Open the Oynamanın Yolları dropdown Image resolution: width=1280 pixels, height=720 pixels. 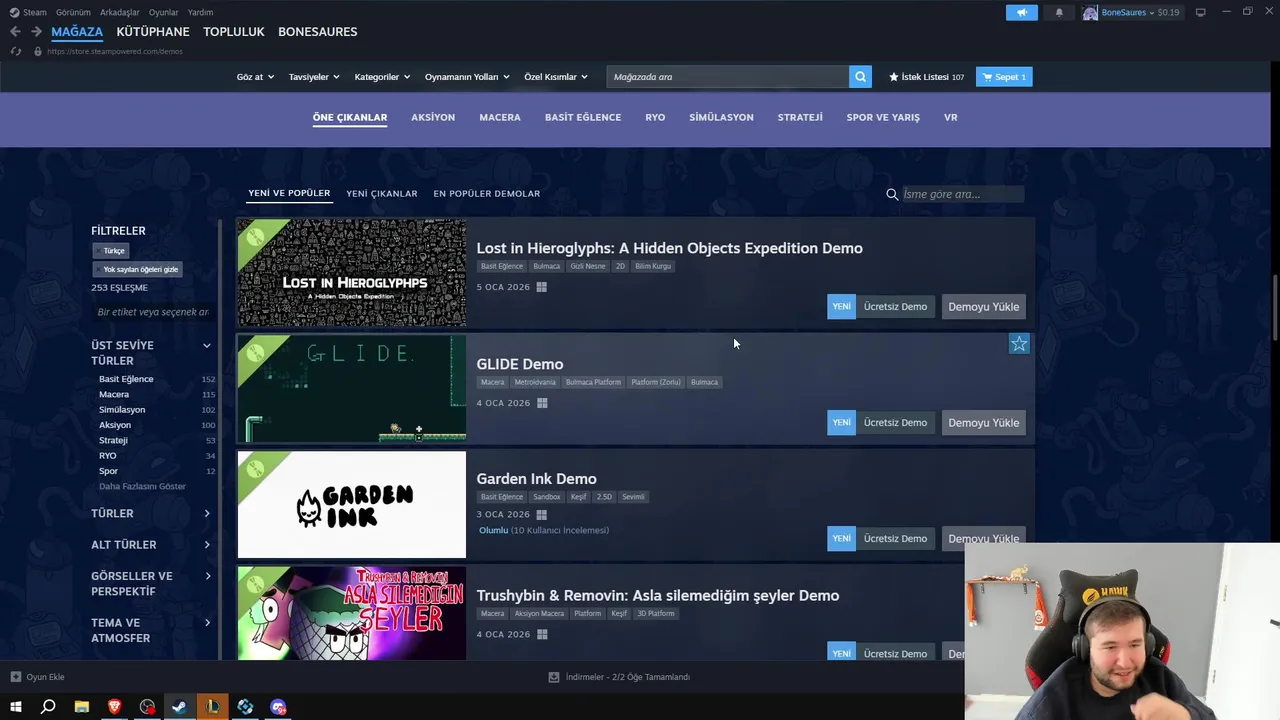(x=467, y=77)
